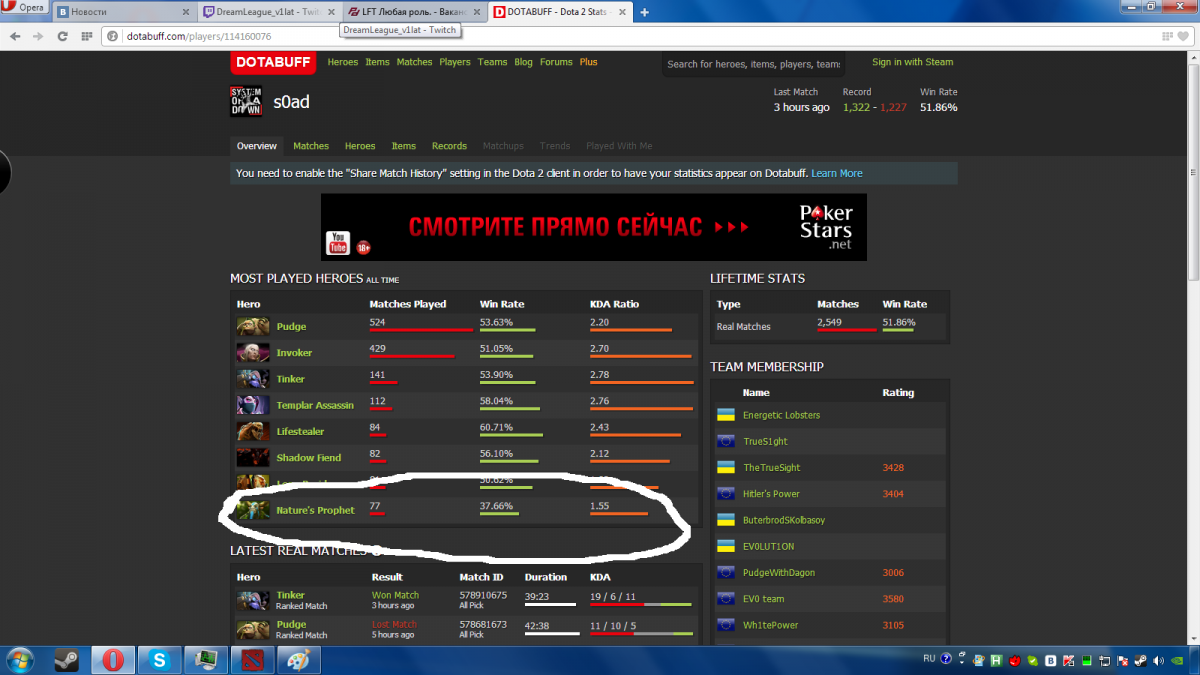The height and width of the screenshot is (675, 1200).
Task: Click Match ID 578910675
Action: (483, 595)
